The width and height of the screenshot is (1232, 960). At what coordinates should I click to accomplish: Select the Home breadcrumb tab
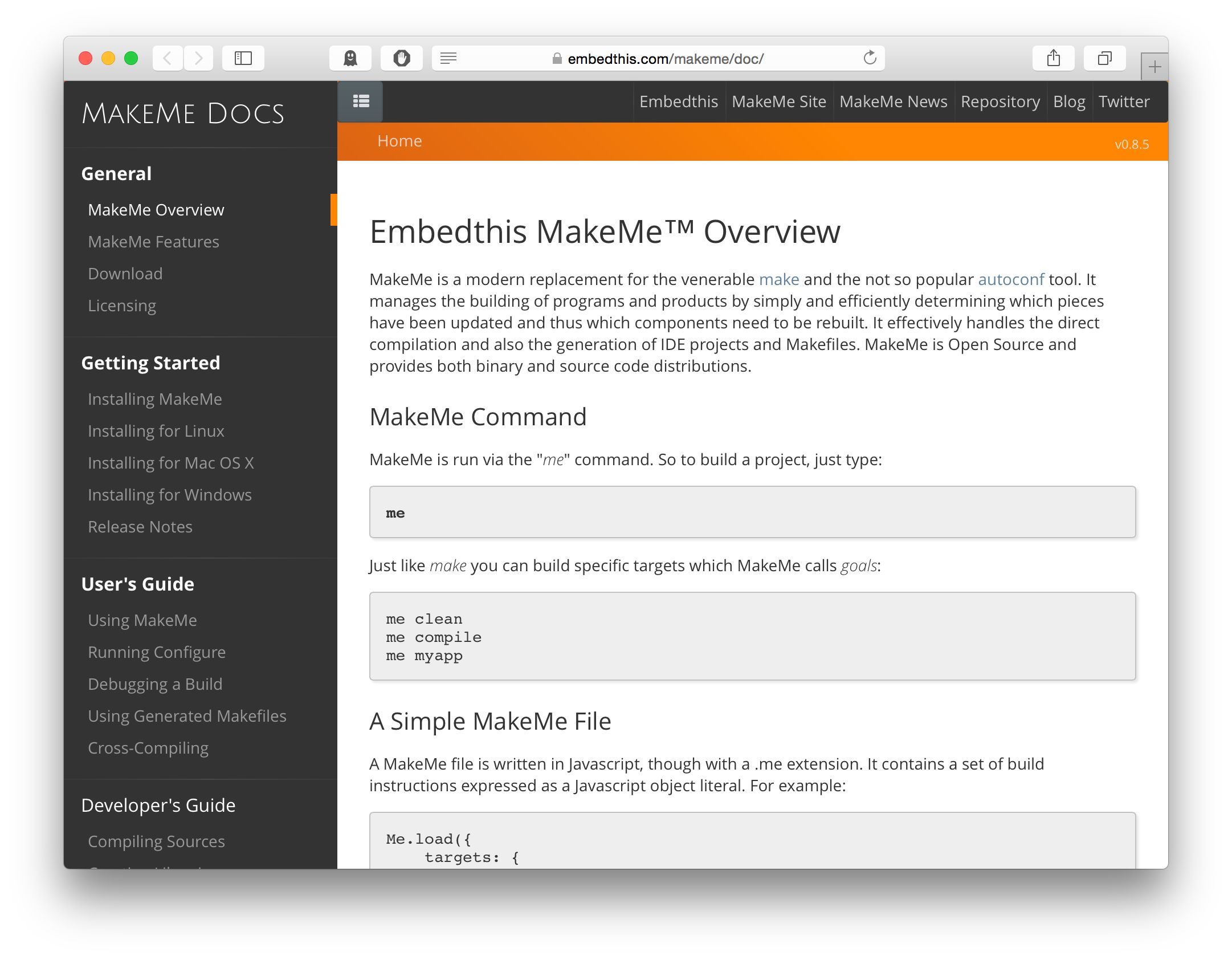point(399,140)
